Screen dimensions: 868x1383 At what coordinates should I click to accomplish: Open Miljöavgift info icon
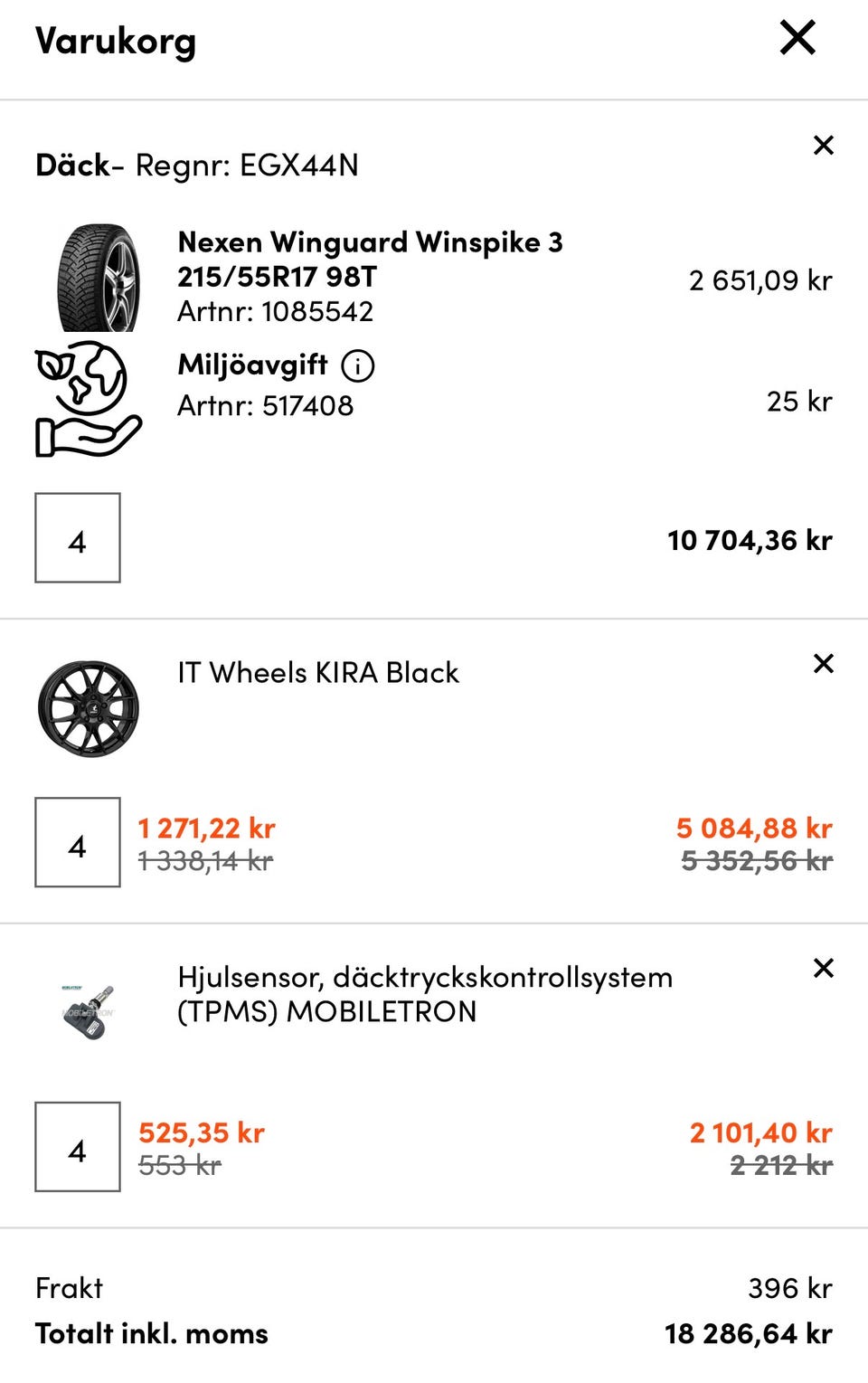[357, 365]
